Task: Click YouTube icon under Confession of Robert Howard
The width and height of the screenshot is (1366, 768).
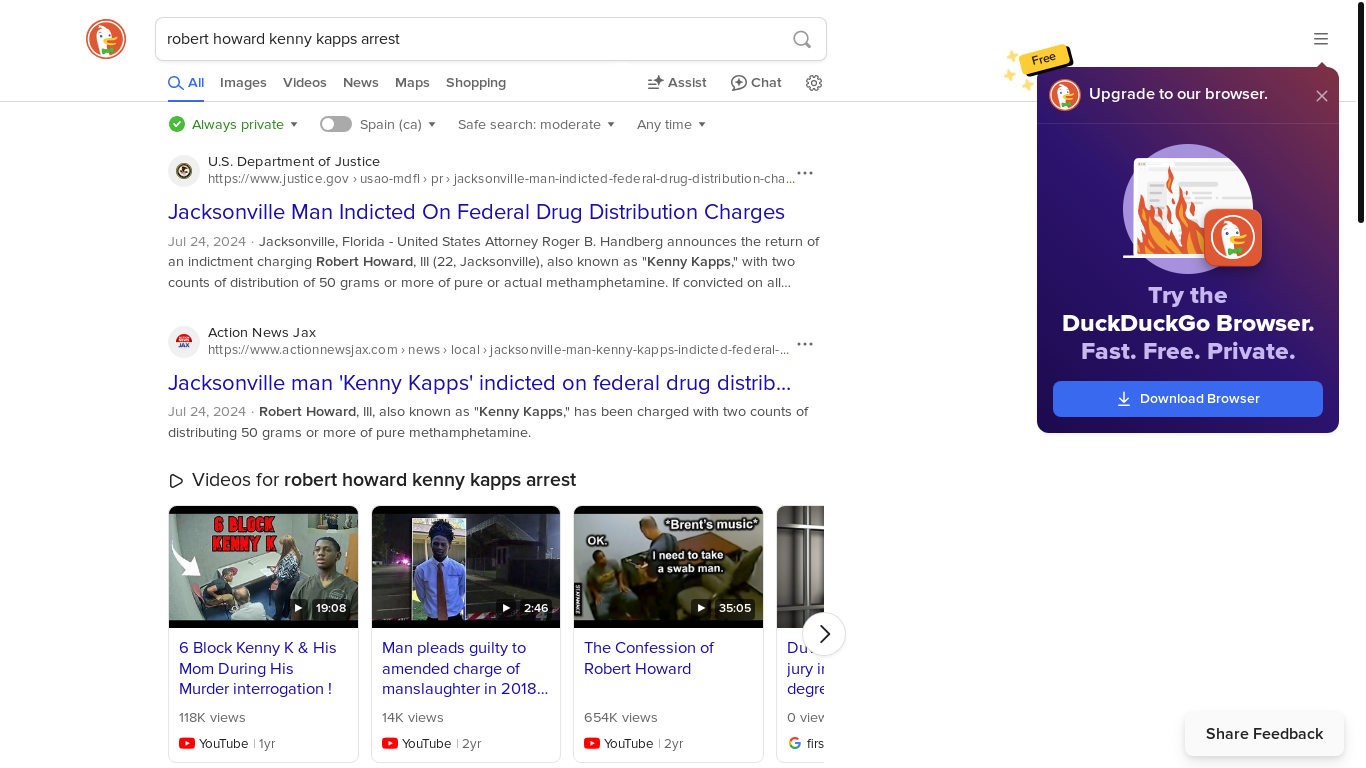Action: (x=592, y=743)
